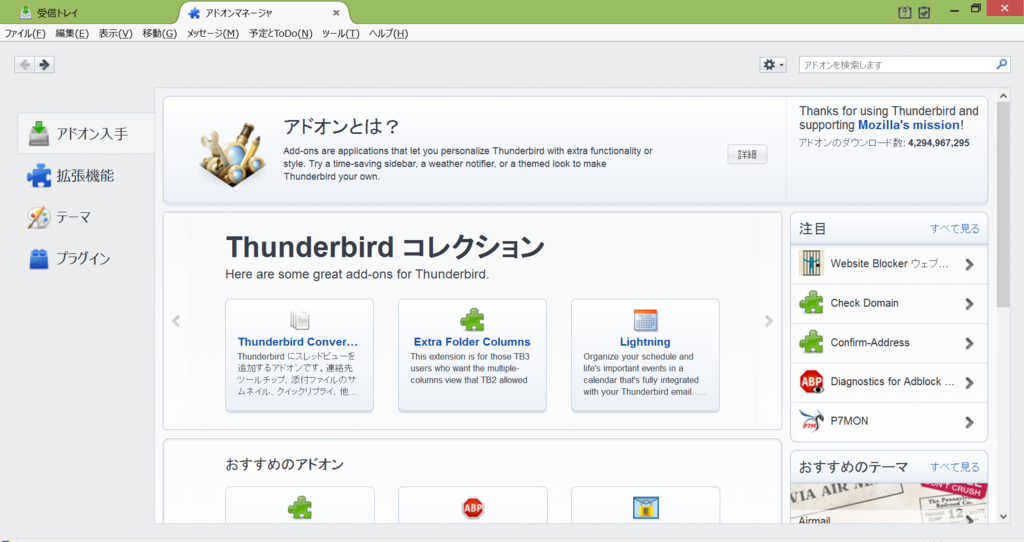The width and height of the screenshot is (1024, 542).
Task: Open the Thunderbird Conver... add-on link
Action: (x=298, y=342)
